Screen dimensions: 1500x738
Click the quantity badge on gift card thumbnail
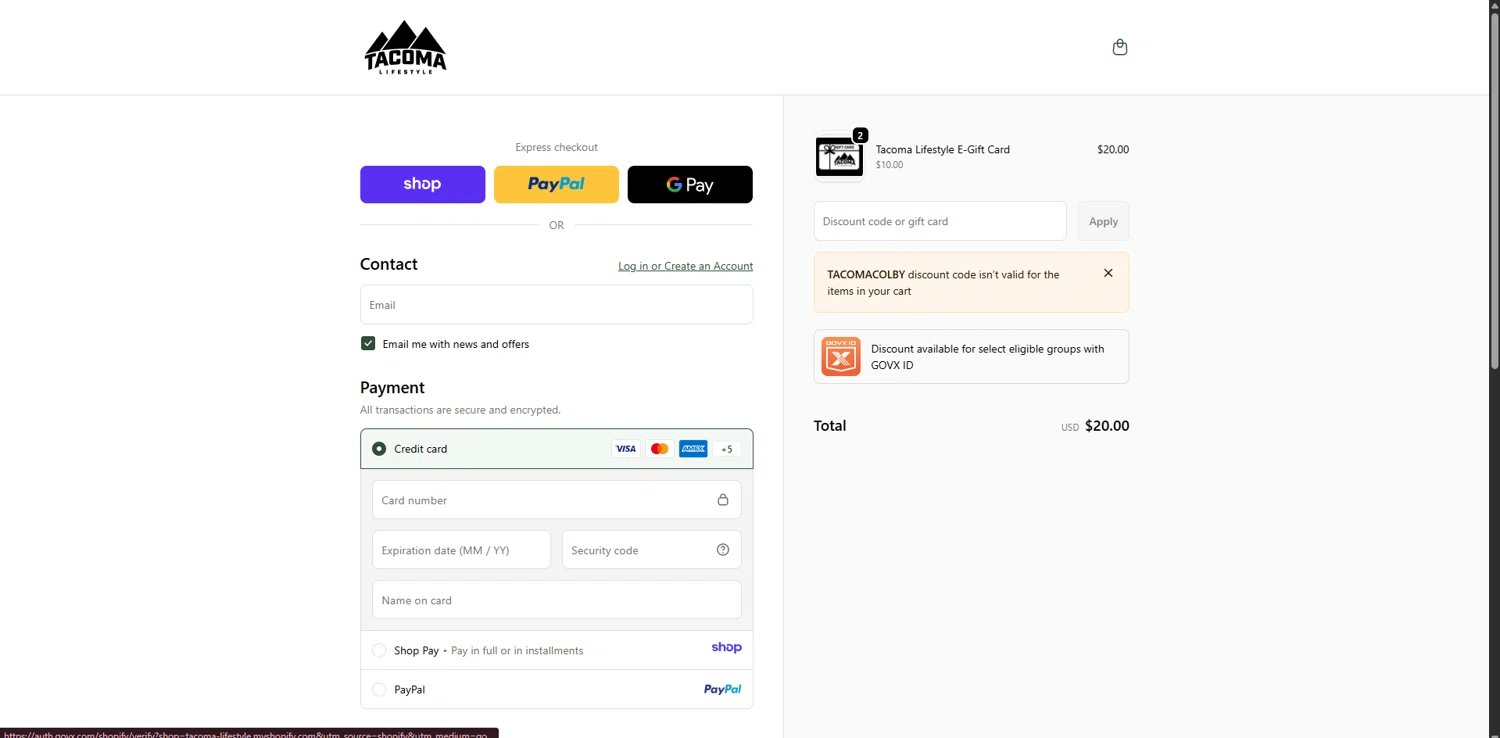860,135
